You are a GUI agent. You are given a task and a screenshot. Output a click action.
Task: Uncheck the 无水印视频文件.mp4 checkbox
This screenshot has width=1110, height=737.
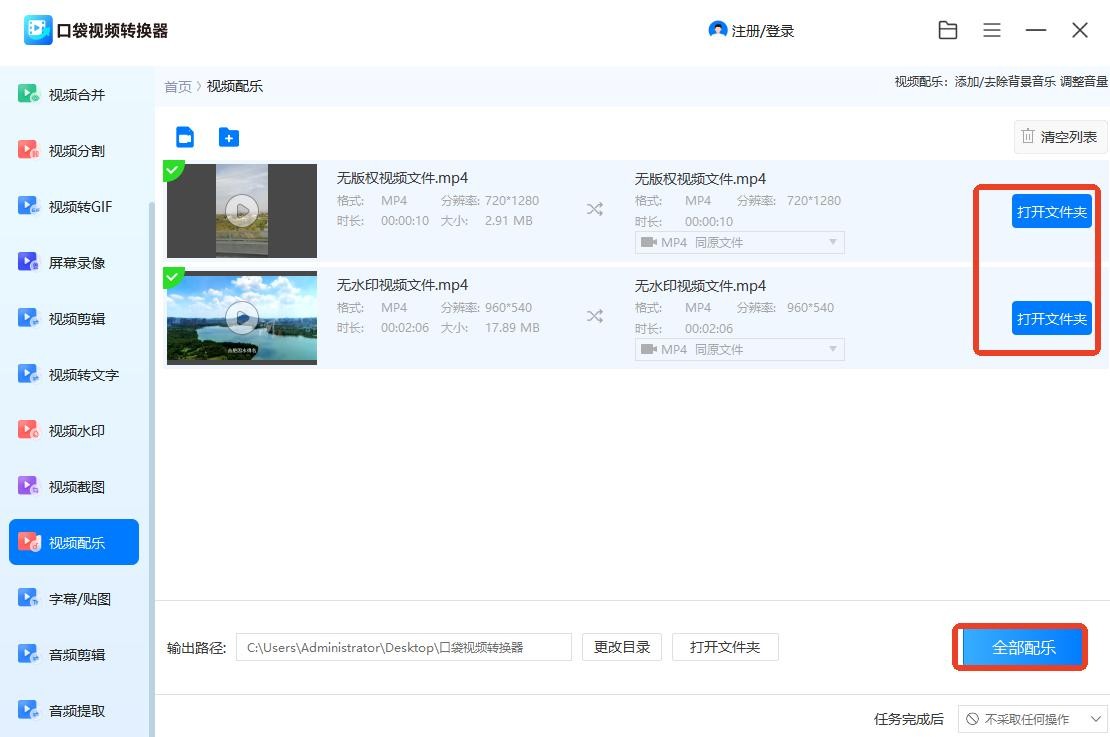173,277
